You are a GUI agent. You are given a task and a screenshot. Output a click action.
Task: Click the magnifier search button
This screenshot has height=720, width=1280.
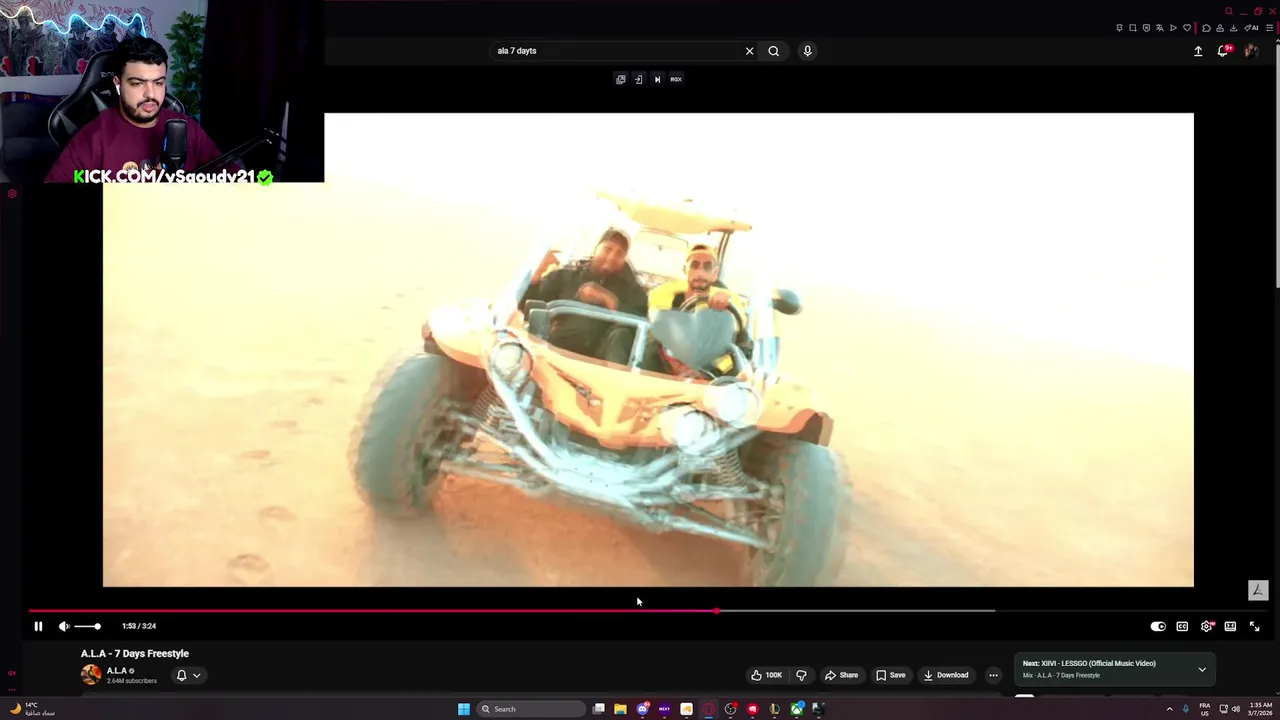click(774, 51)
